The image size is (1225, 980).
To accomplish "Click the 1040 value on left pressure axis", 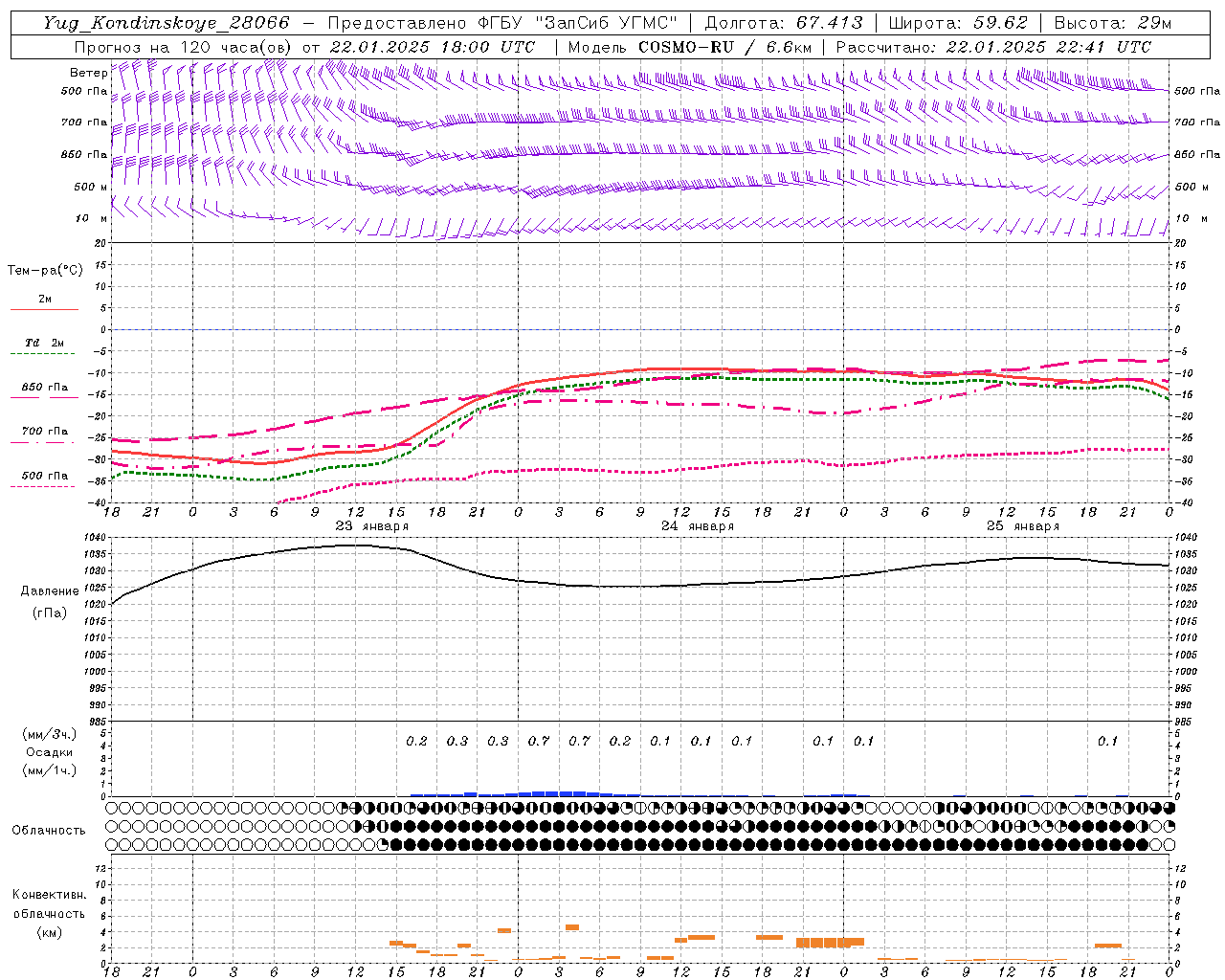I will tap(98, 538).
